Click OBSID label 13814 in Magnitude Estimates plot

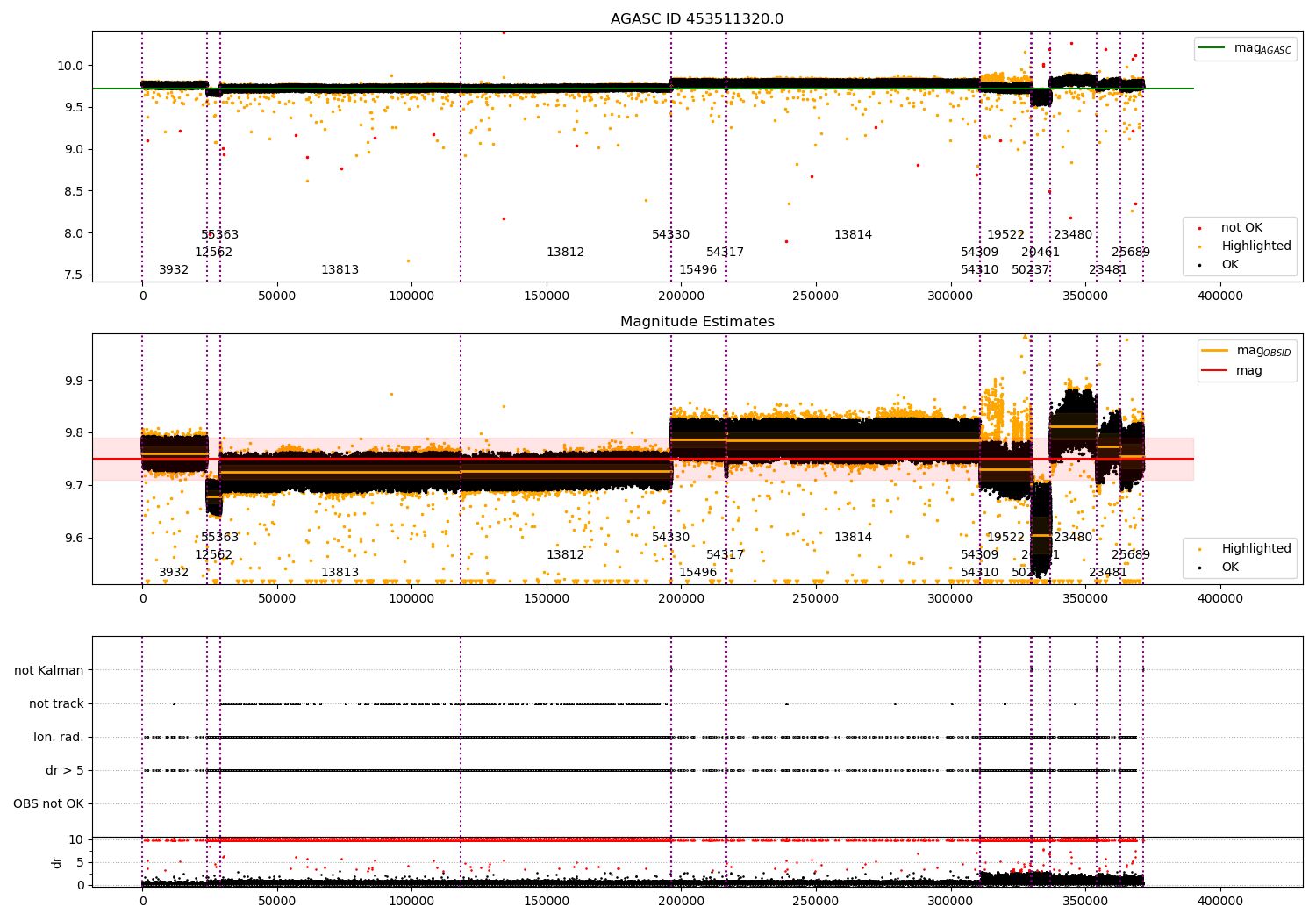coord(854,538)
